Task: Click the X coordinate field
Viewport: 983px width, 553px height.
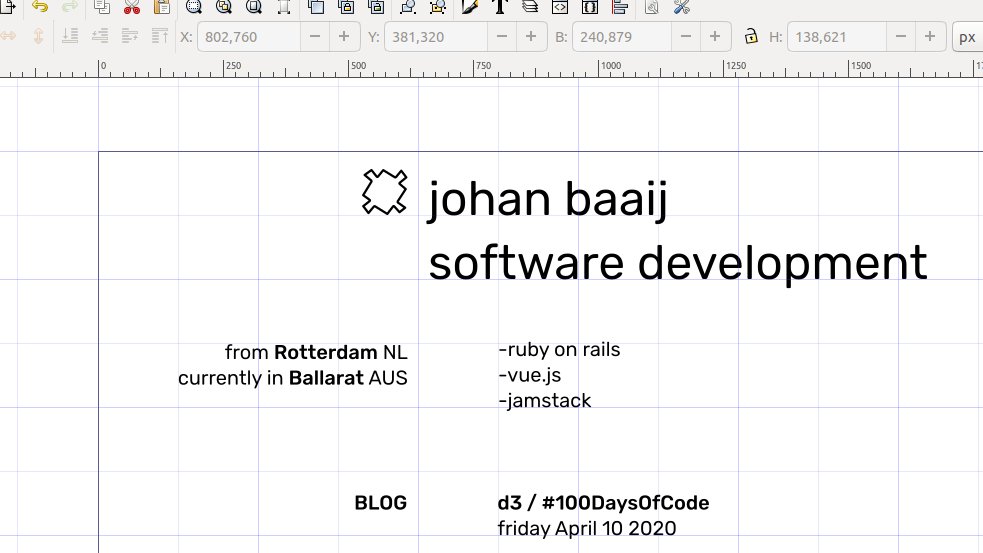Action: [x=249, y=37]
